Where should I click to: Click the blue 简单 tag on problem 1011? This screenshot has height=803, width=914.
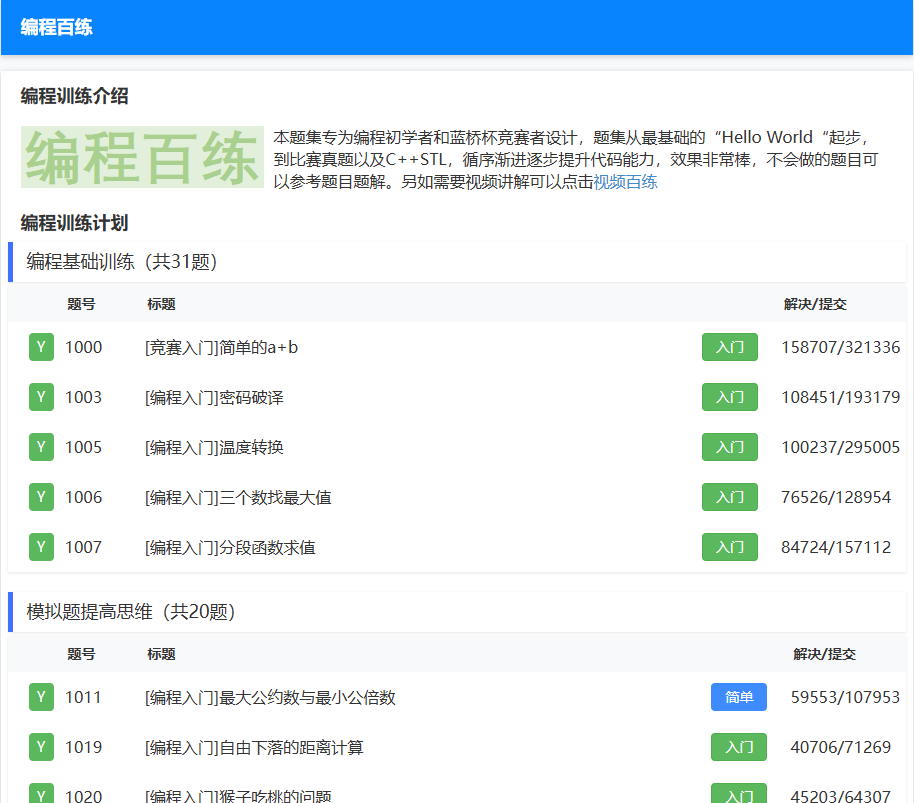tap(739, 698)
